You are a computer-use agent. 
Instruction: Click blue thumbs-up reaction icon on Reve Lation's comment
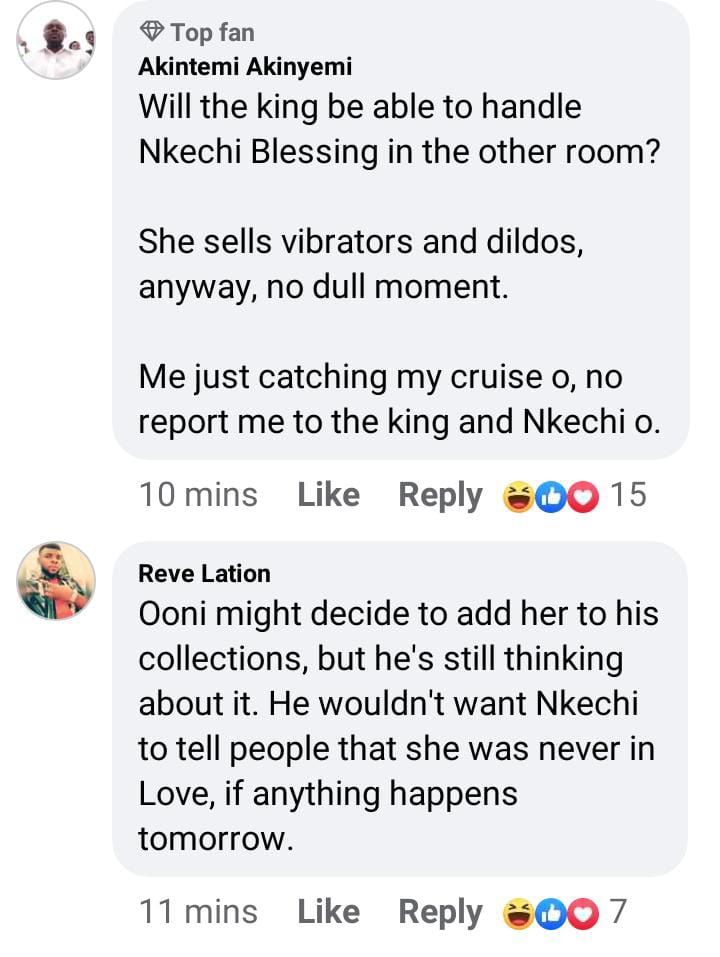click(550, 913)
